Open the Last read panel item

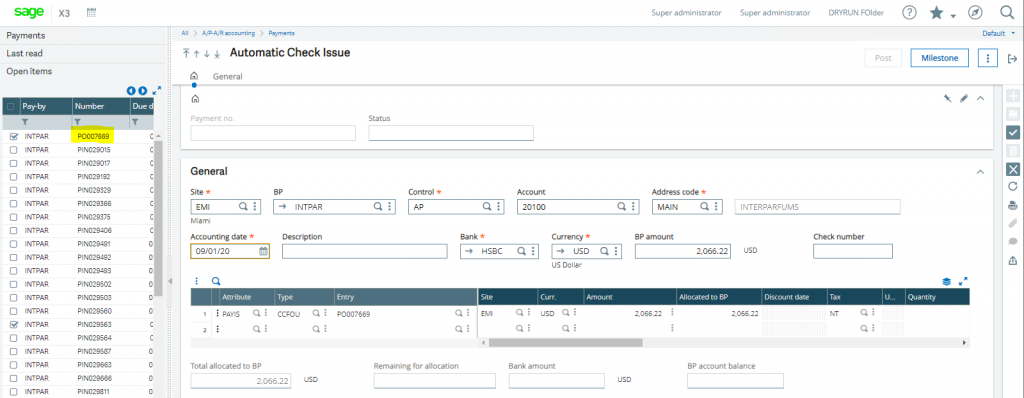(x=24, y=54)
